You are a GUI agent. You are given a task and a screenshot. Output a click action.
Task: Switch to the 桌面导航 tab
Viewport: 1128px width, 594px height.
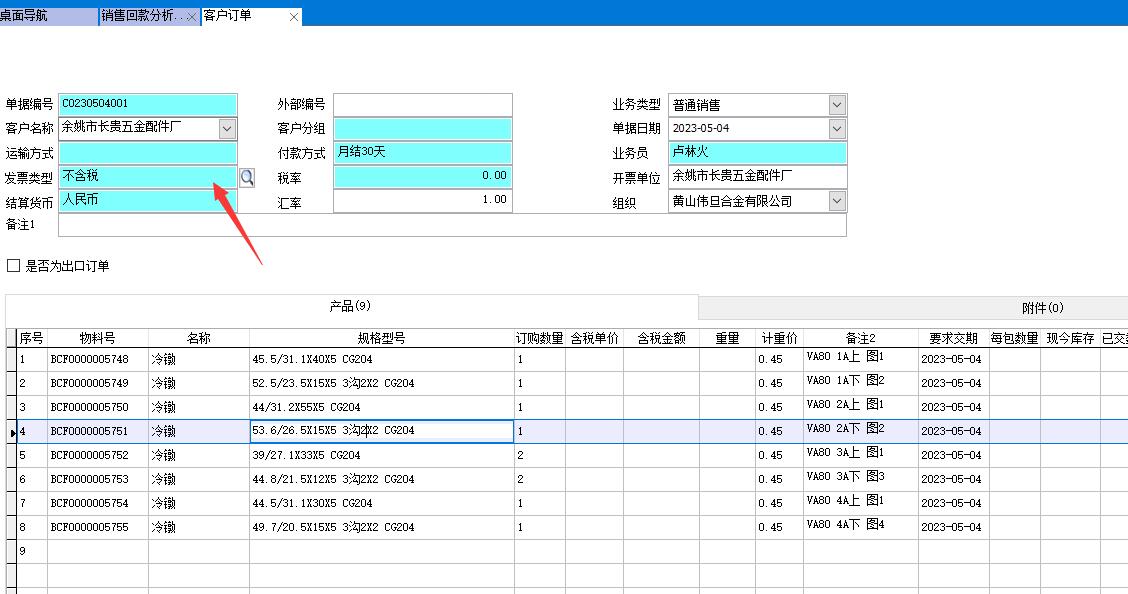[48, 16]
